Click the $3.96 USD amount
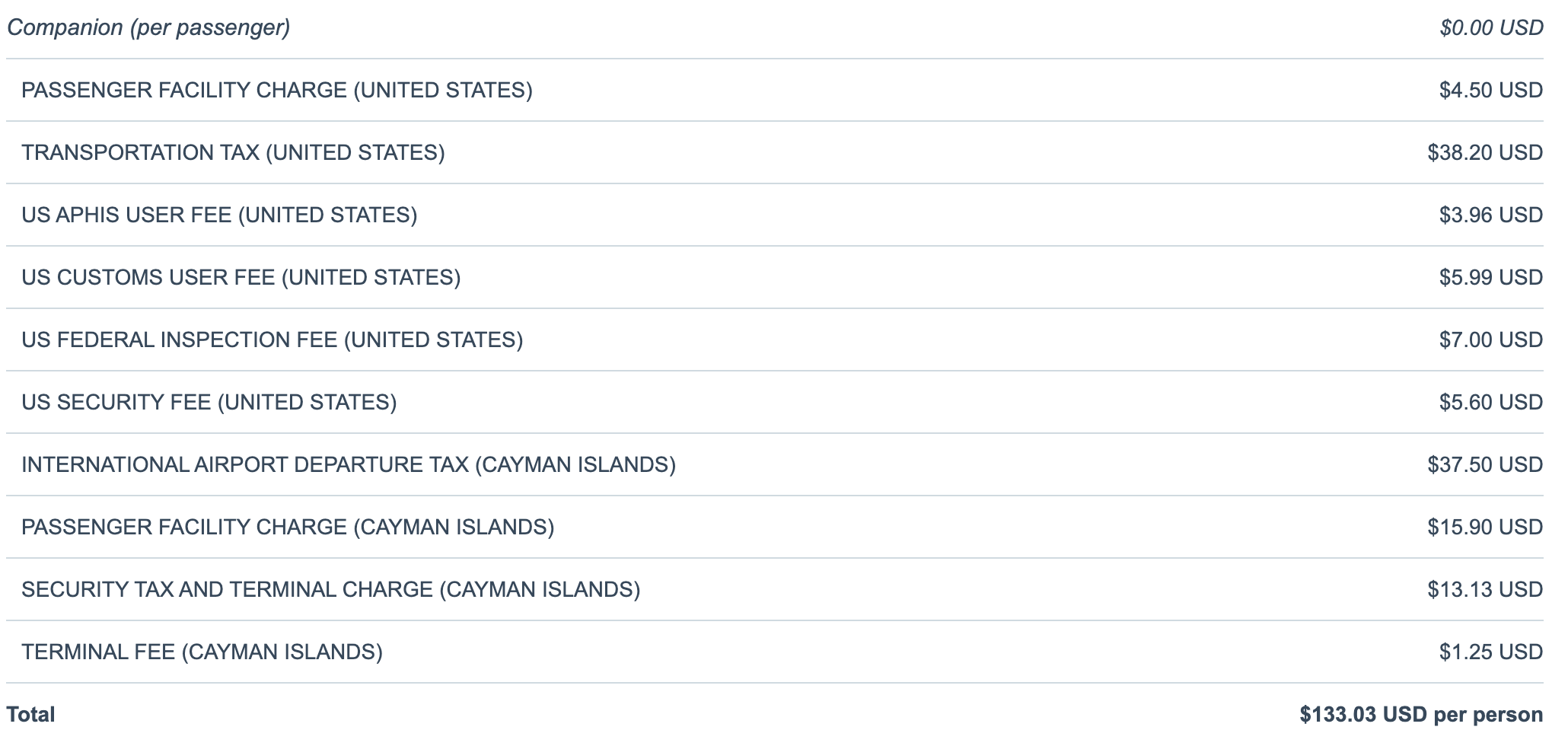 click(1490, 215)
